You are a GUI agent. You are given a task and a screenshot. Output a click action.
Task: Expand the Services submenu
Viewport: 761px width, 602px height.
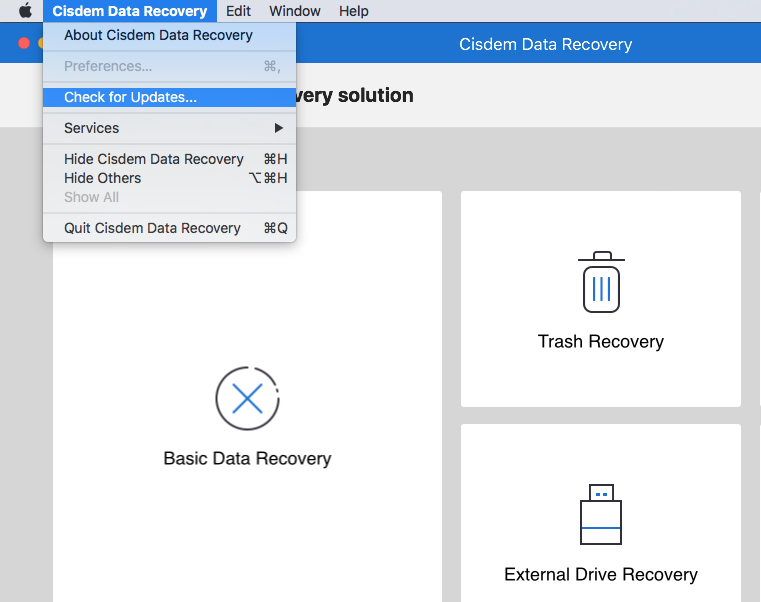point(169,128)
